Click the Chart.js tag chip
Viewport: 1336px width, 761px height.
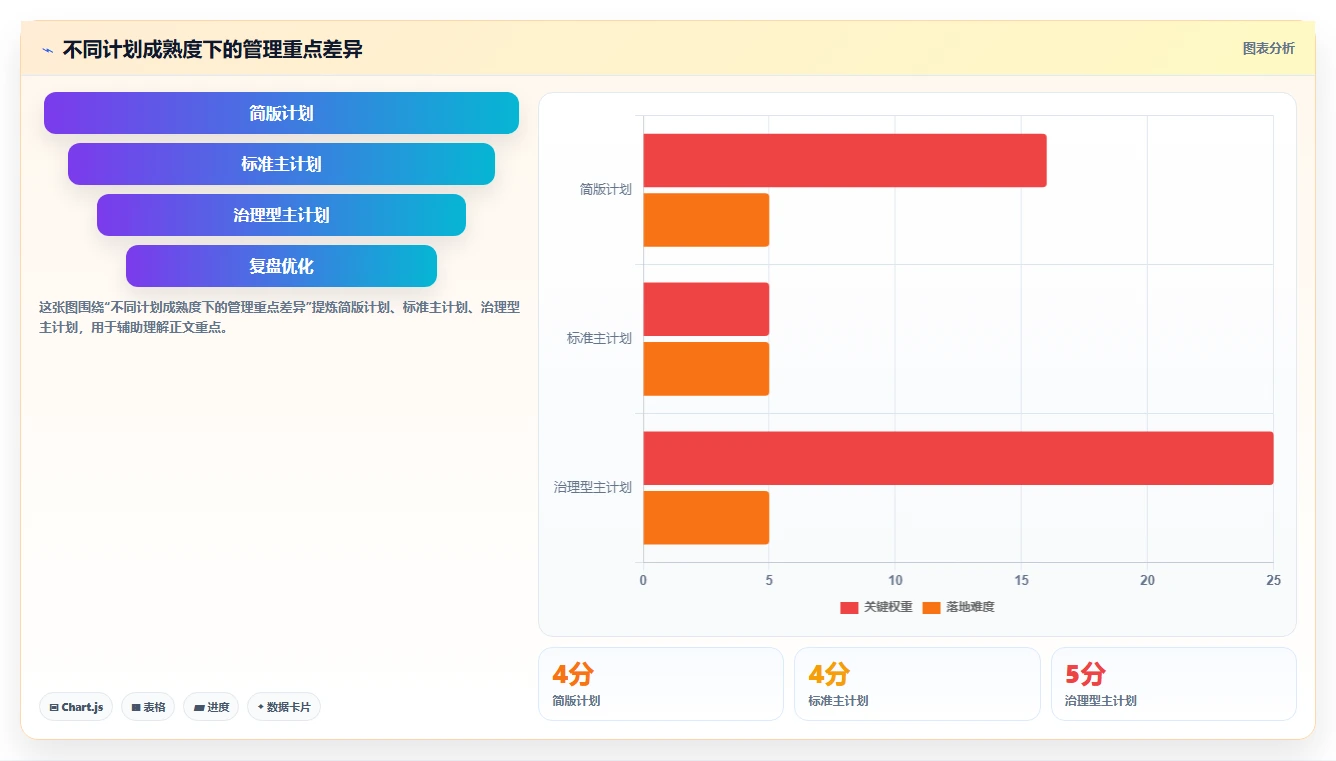point(76,707)
